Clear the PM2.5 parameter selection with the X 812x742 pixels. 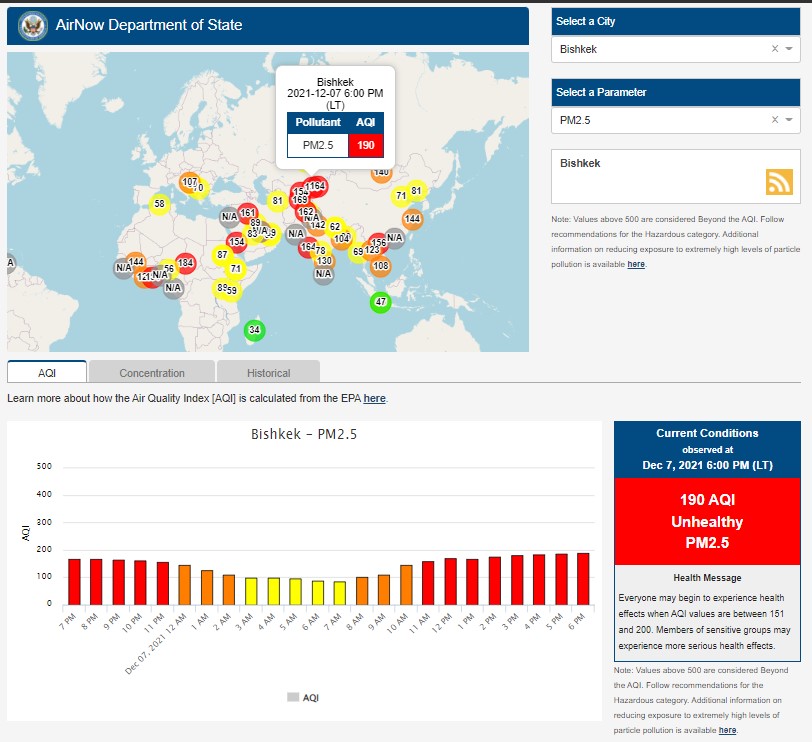click(774, 120)
